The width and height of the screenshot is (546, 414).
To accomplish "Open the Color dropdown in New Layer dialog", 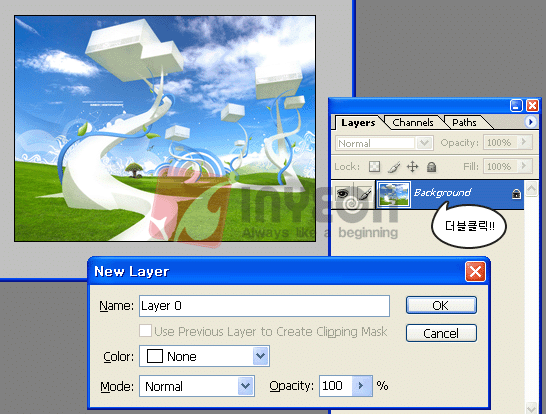I will click(x=260, y=356).
